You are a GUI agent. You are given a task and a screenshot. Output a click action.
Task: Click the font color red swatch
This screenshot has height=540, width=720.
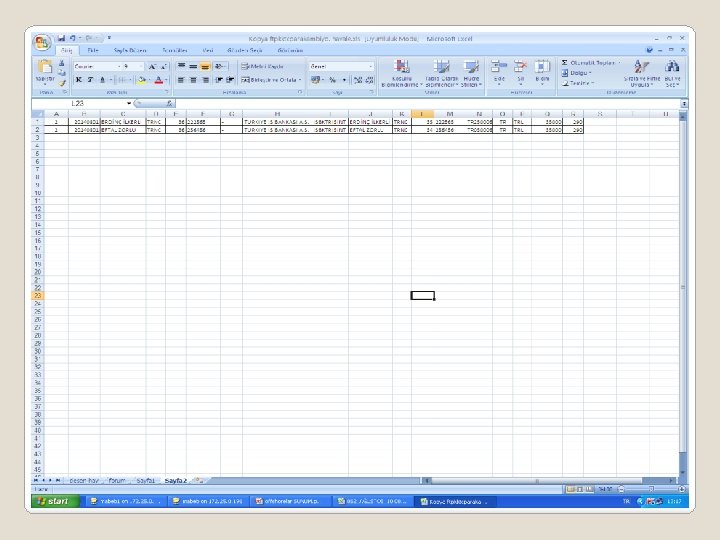[x=159, y=80]
